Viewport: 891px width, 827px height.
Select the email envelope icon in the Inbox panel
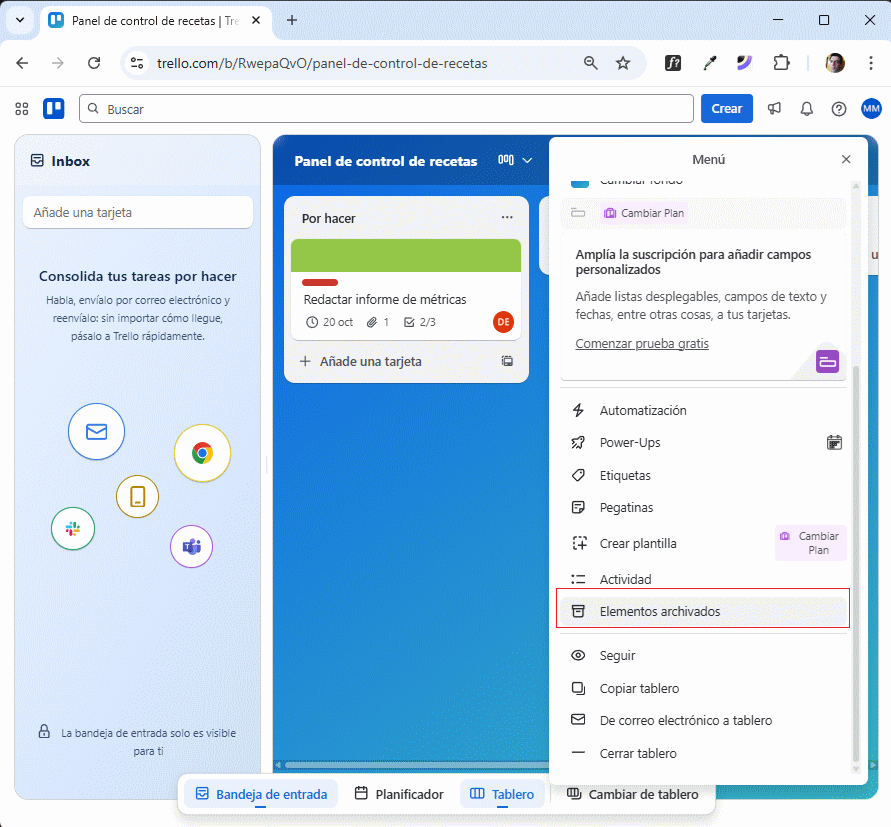point(96,431)
